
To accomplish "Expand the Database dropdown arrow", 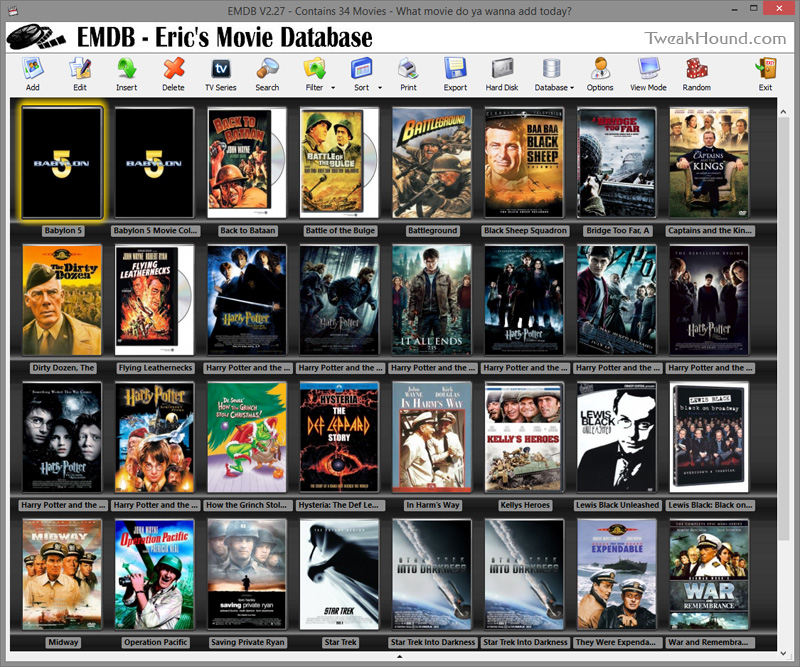I will click(x=572, y=88).
